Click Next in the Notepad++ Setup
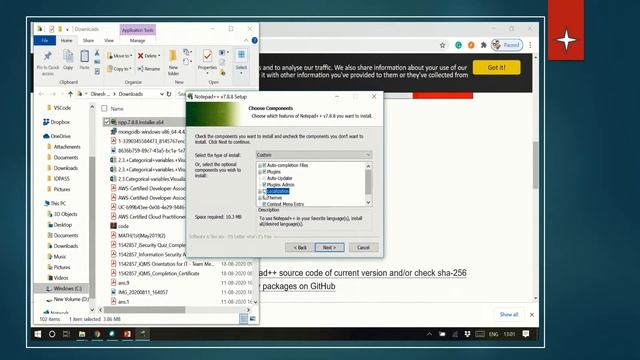Image resolution: width=640 pixels, height=360 pixels. [x=329, y=247]
